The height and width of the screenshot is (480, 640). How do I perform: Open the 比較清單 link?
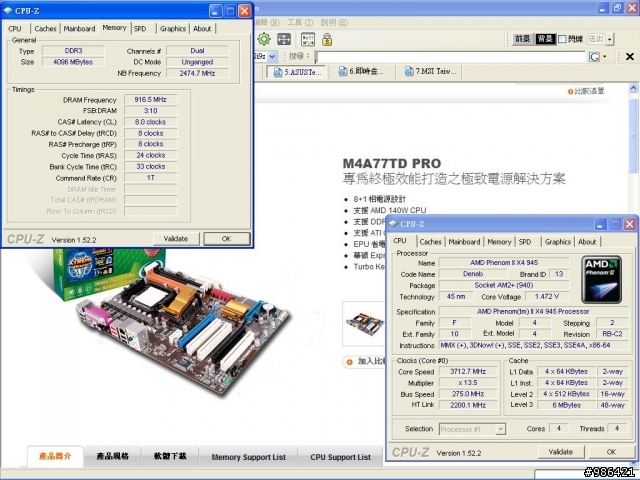coord(589,91)
